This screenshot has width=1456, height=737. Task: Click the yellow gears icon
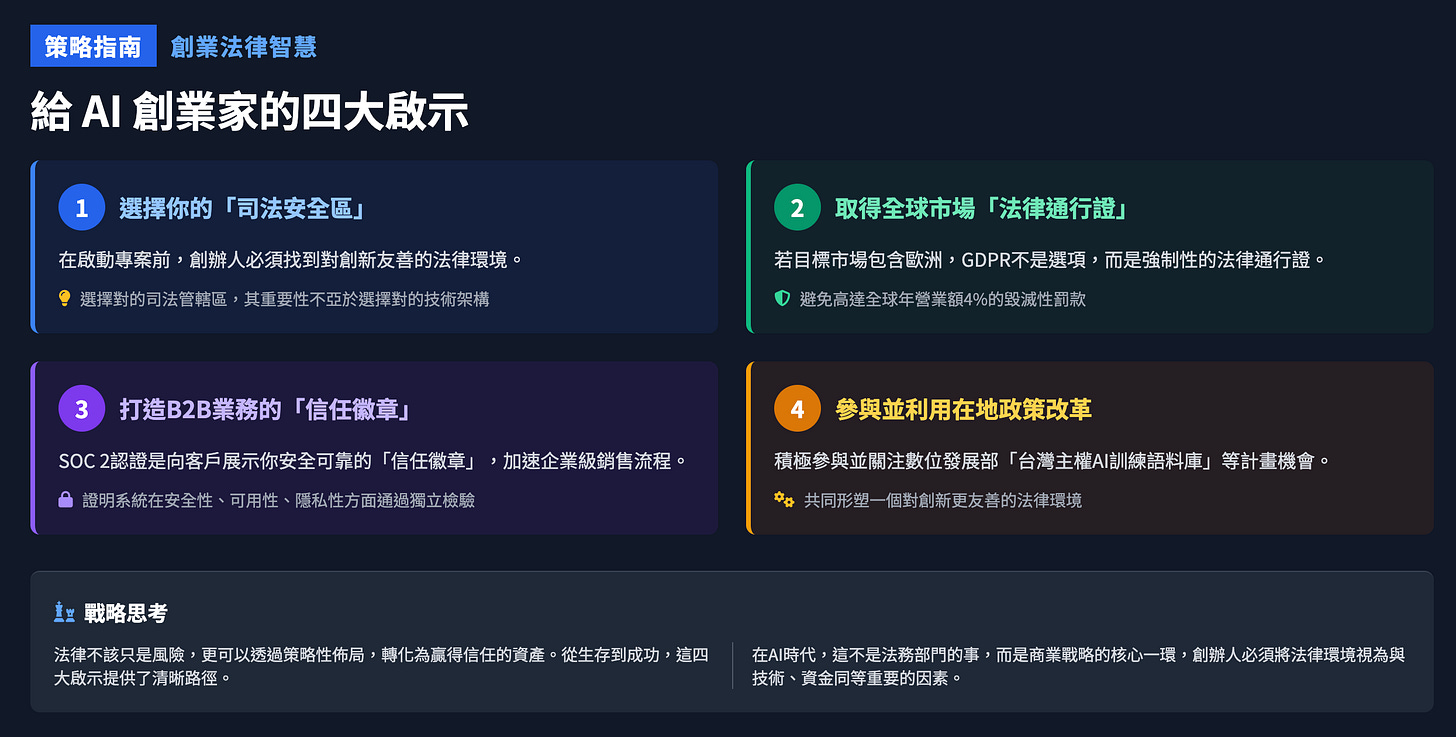coord(785,499)
